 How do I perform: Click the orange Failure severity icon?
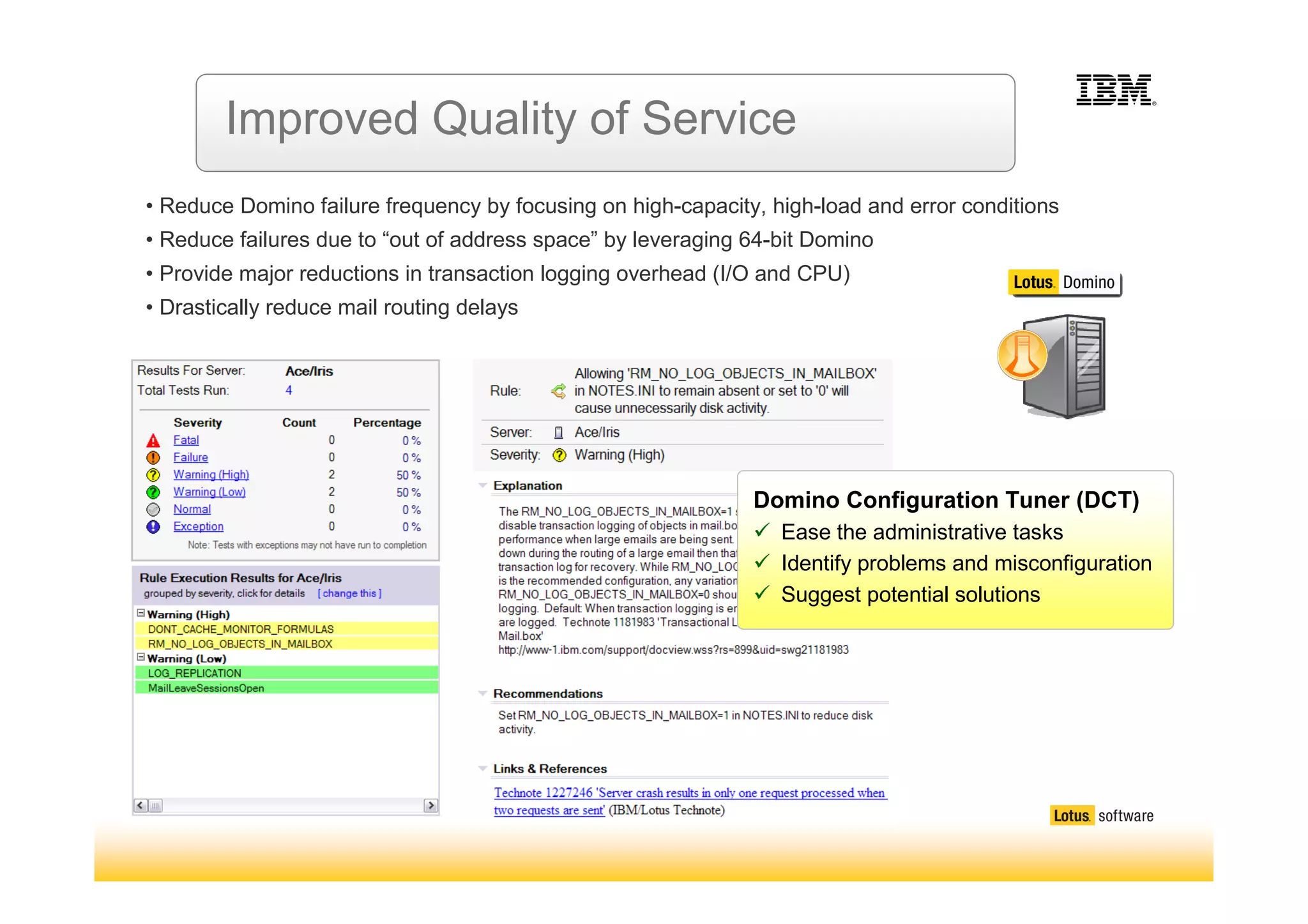pyautogui.click(x=153, y=458)
